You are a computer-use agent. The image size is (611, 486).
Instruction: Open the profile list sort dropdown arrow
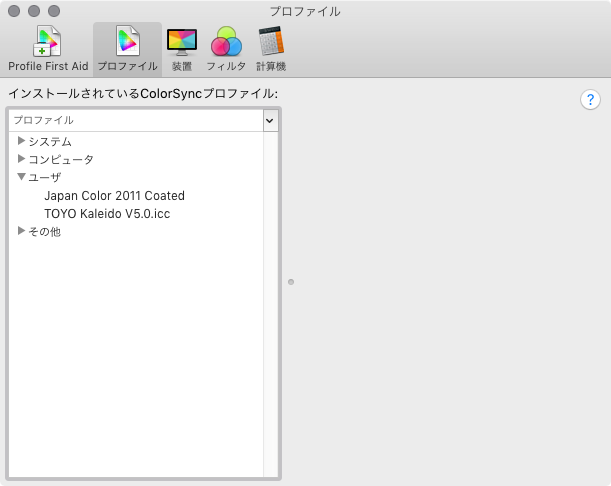pyautogui.click(x=270, y=120)
